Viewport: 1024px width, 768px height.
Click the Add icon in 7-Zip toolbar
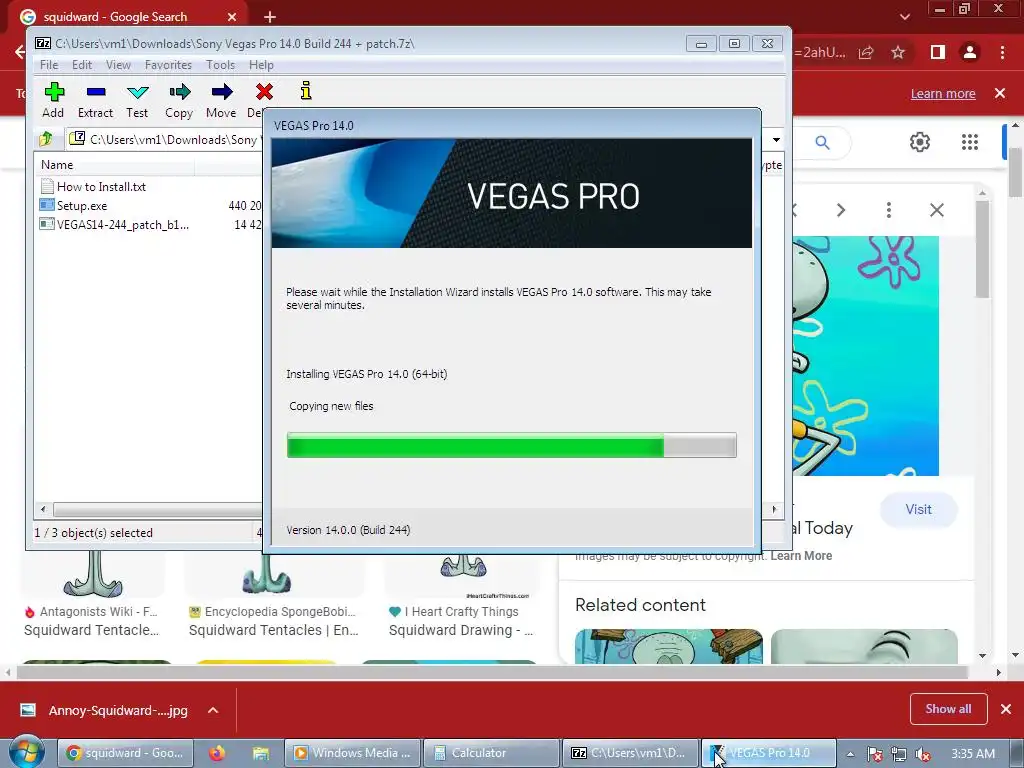click(54, 100)
